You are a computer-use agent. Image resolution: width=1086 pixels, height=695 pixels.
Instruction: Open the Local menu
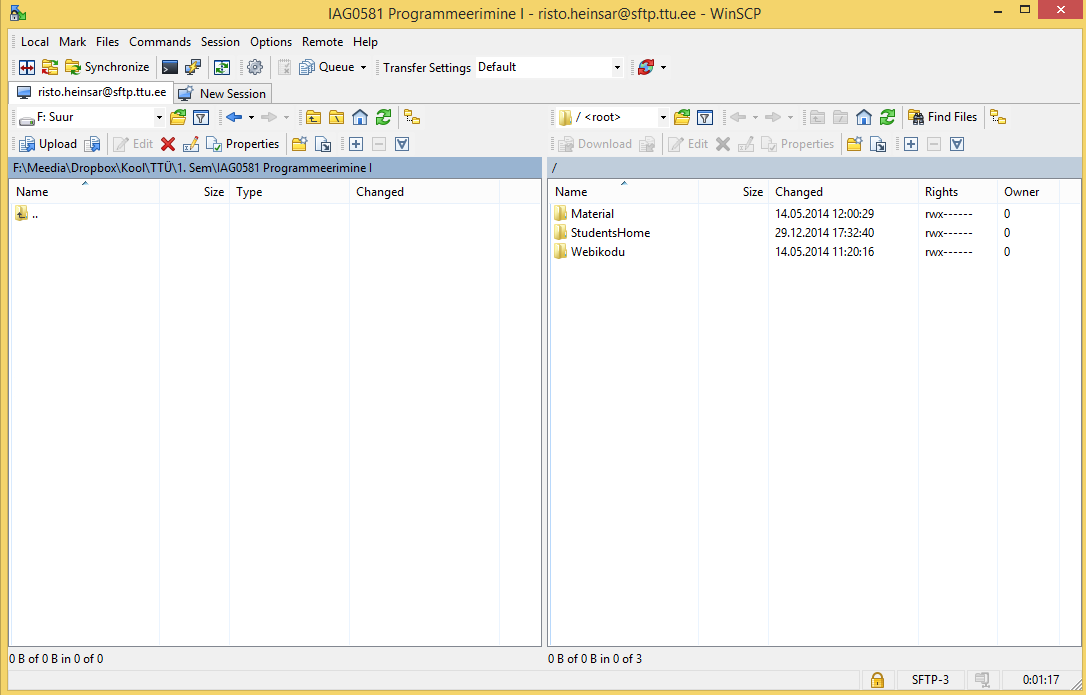tap(35, 42)
